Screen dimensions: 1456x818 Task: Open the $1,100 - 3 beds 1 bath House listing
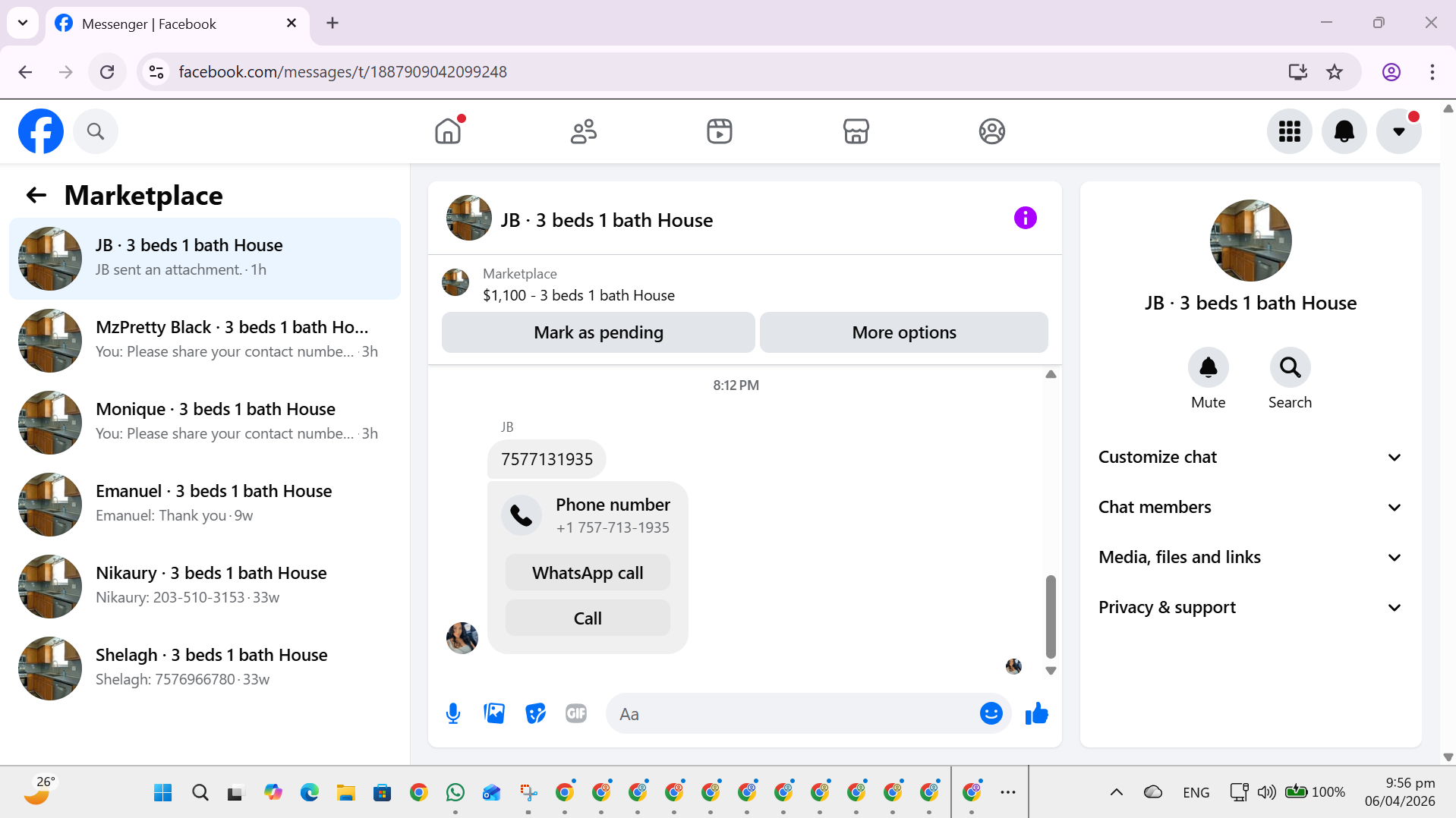tap(578, 295)
